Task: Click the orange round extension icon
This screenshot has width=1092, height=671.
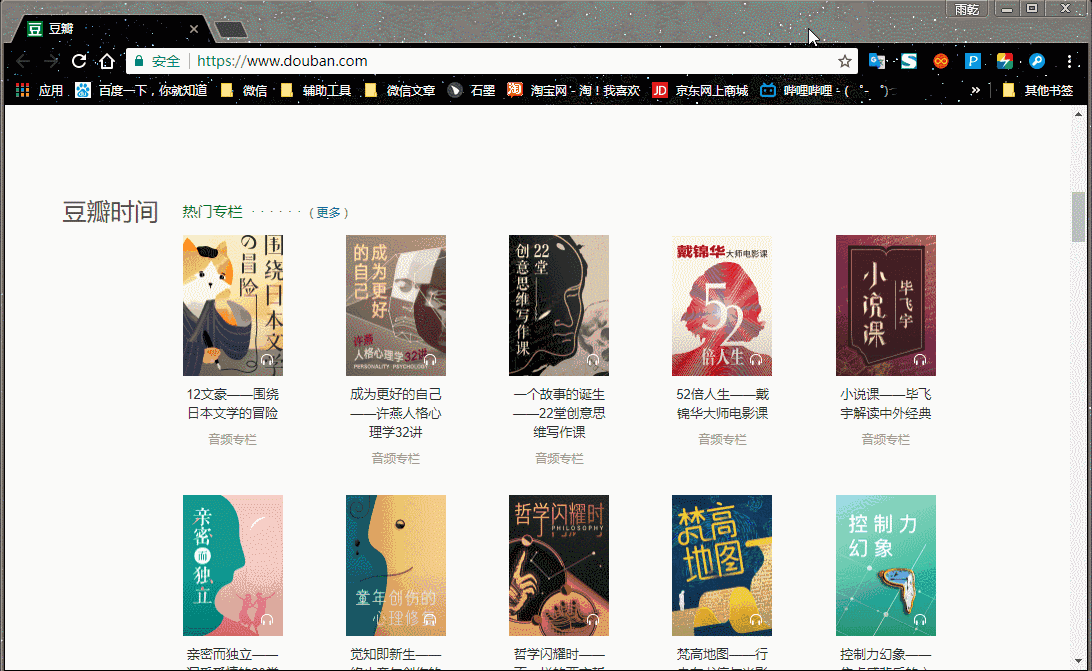Action: [x=941, y=61]
